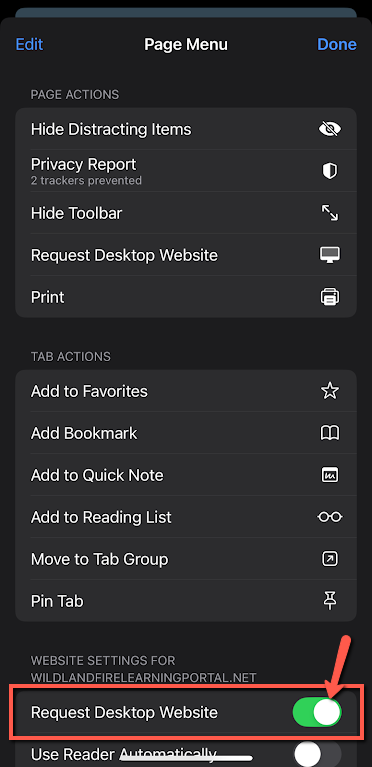The width and height of the screenshot is (372, 767).
Task: Choose Add to Reading List entry
Action: [x=186, y=517]
